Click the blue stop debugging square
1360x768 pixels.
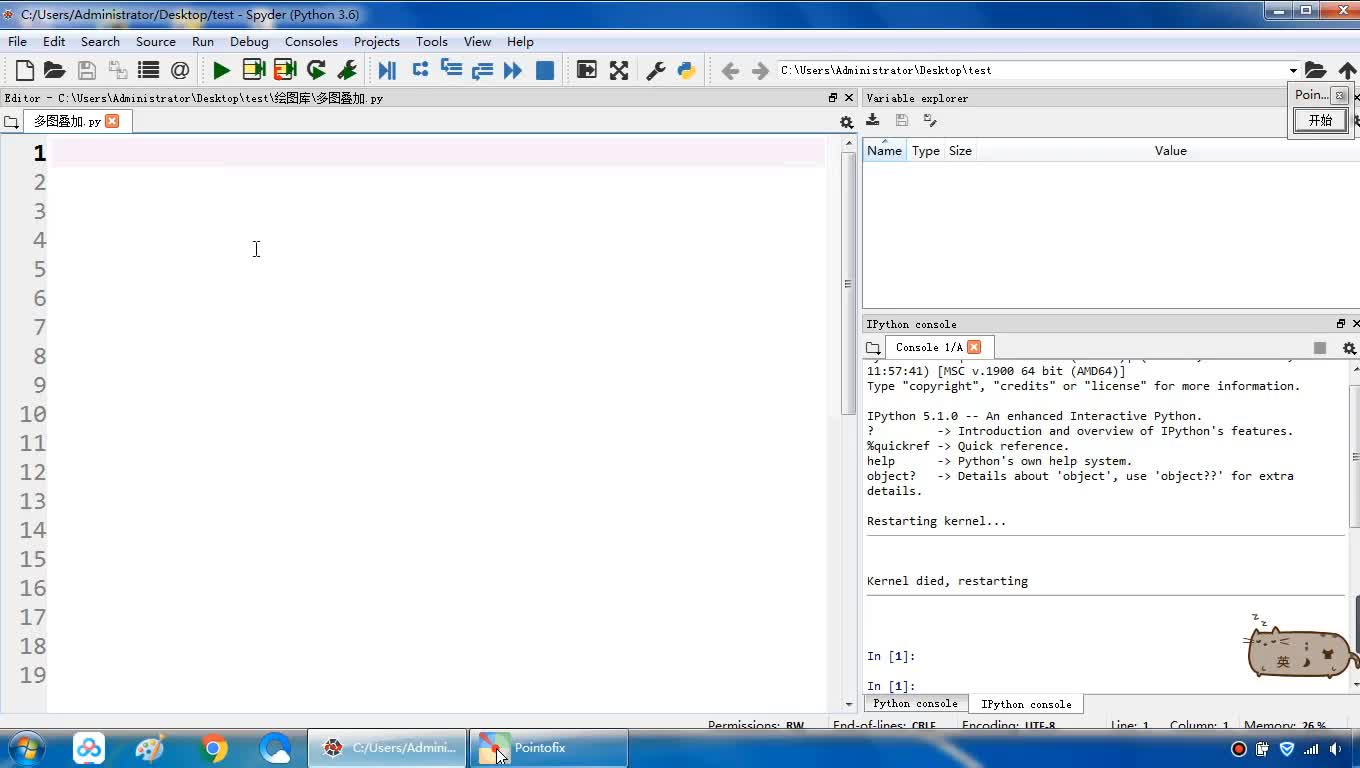point(545,70)
